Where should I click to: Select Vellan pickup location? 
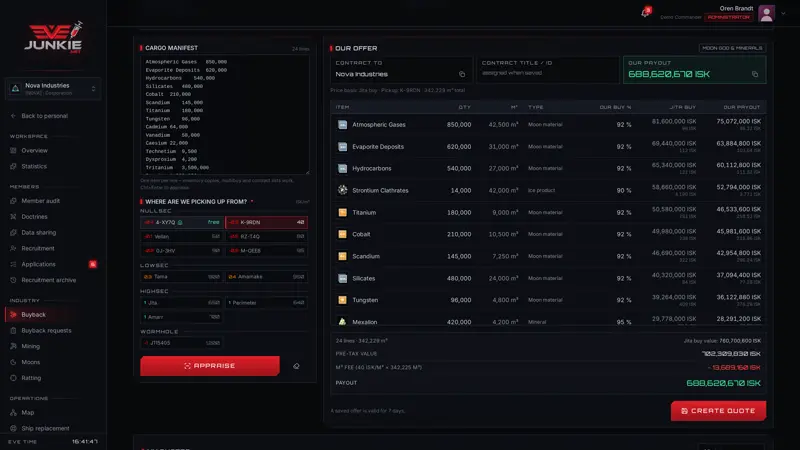[182, 237]
